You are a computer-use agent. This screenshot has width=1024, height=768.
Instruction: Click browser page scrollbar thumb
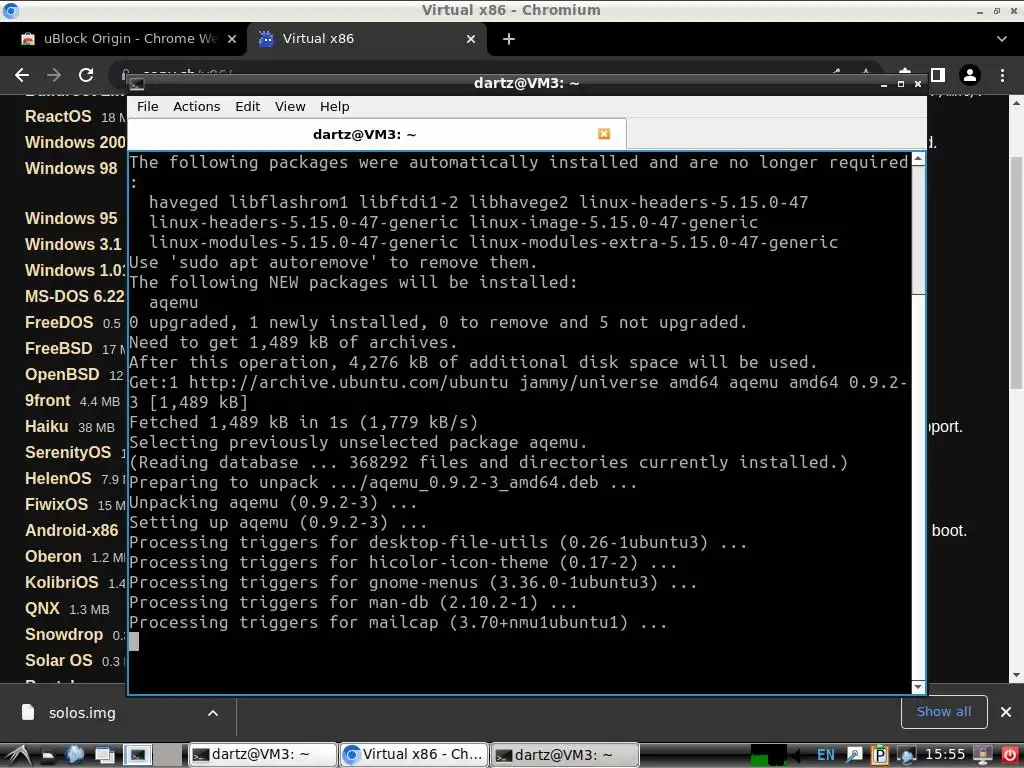click(1017, 274)
